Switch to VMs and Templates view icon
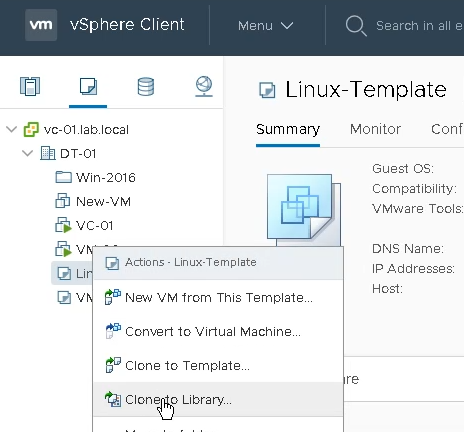The image size is (464, 432). point(88,86)
